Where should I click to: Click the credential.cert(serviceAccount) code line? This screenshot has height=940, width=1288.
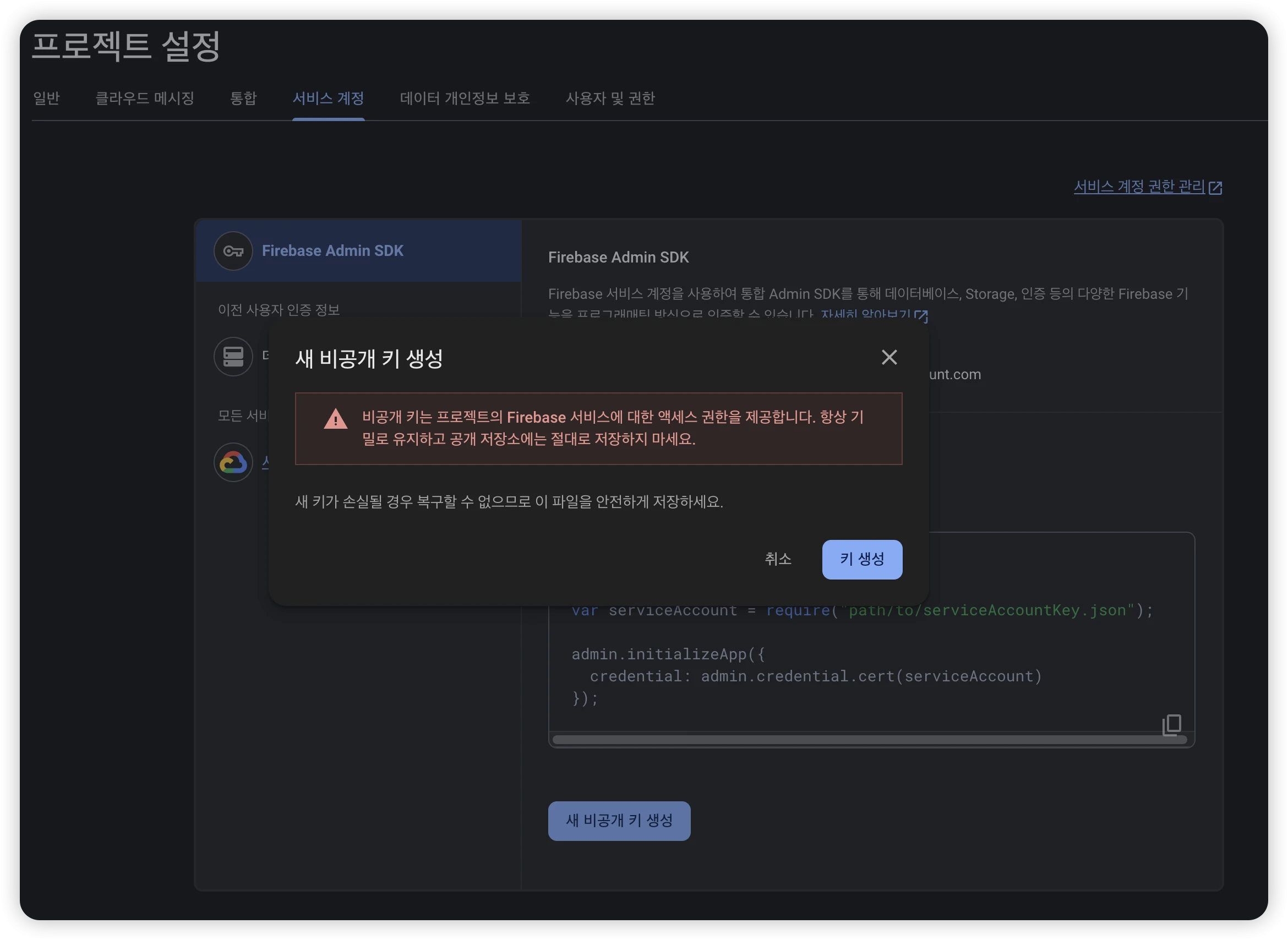(816, 676)
